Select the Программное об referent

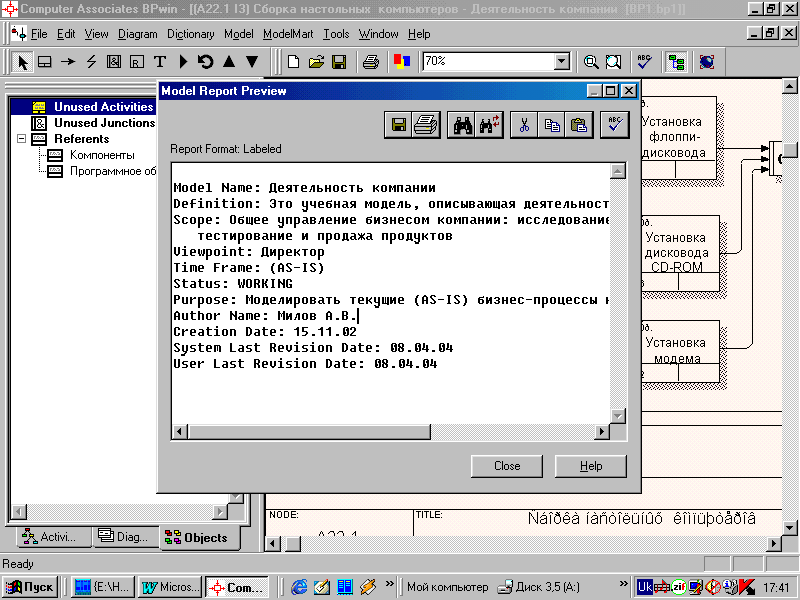[x=113, y=171]
